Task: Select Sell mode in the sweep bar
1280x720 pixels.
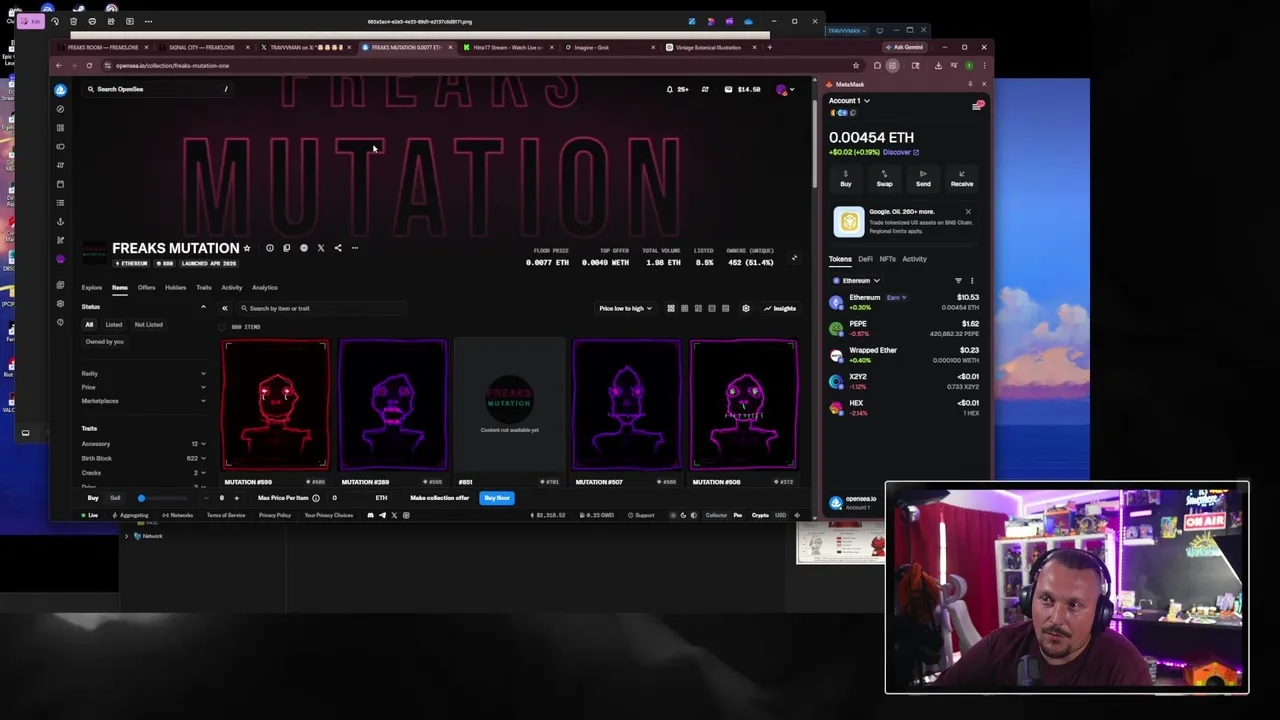Action: (115, 498)
